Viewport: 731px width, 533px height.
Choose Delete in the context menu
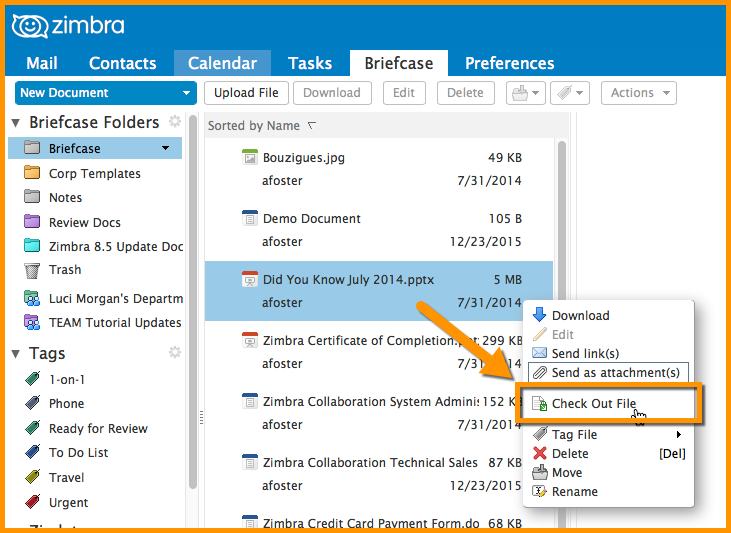(608, 453)
